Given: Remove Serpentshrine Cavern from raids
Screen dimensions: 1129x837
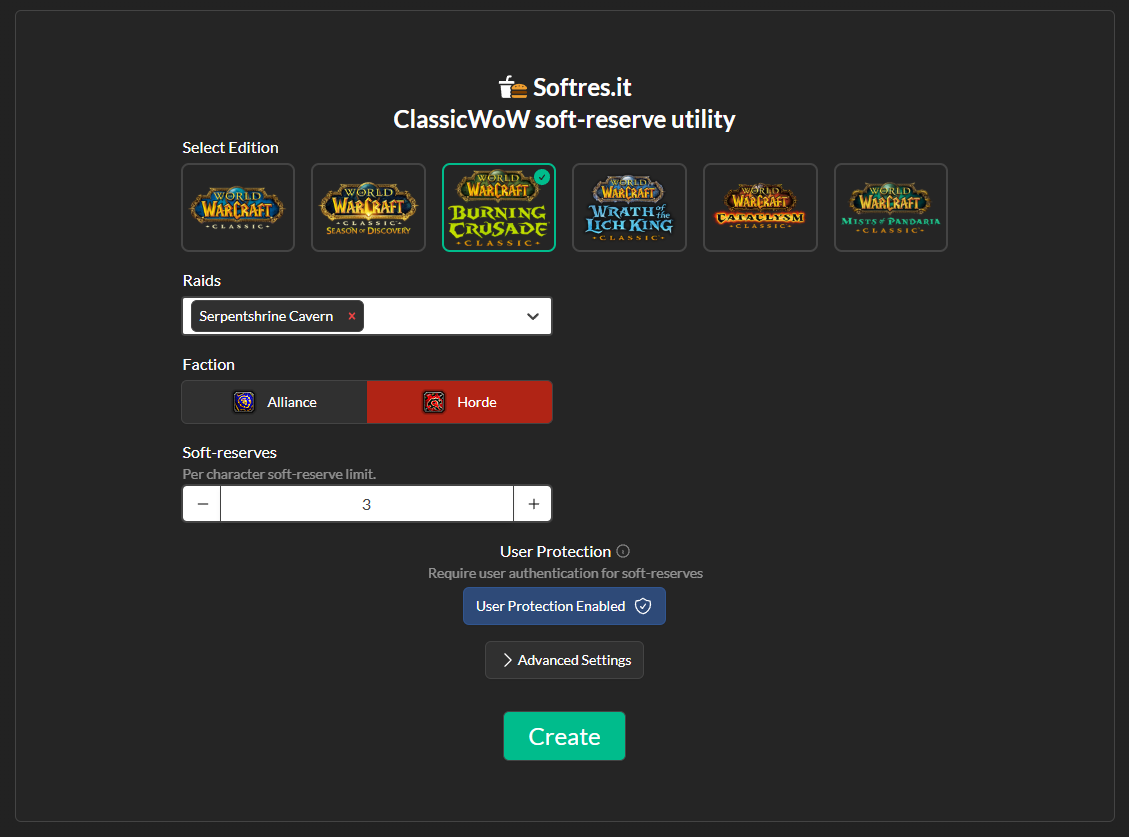Looking at the screenshot, I should pos(352,316).
